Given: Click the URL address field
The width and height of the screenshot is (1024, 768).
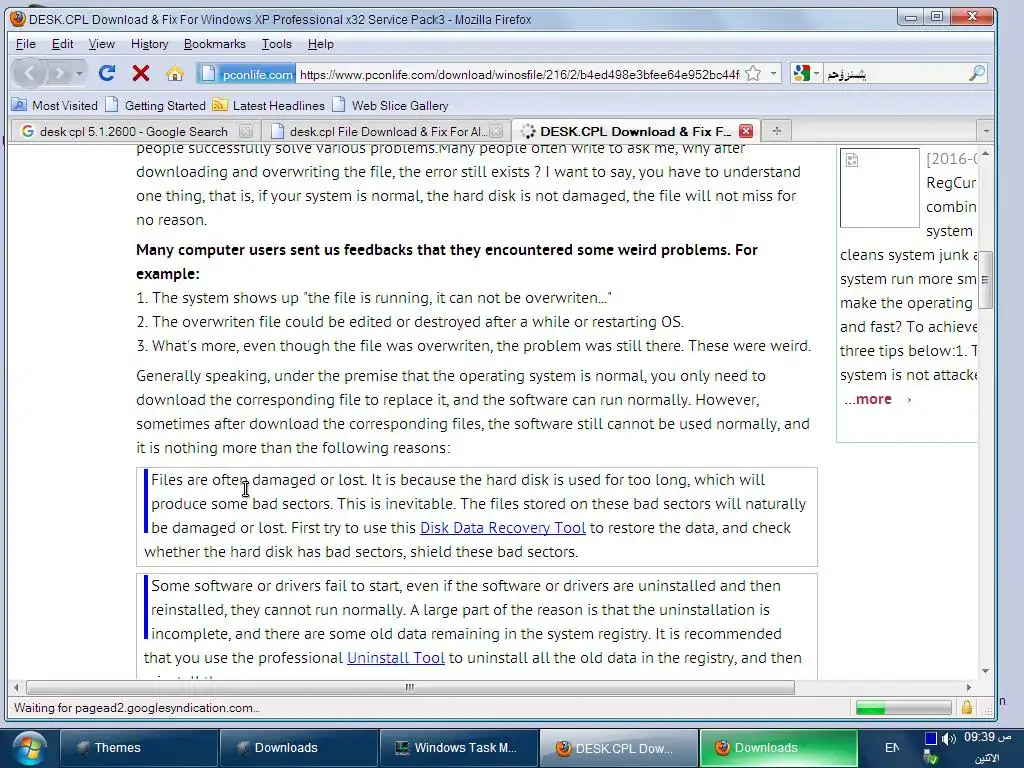Looking at the screenshot, I should 519,74.
